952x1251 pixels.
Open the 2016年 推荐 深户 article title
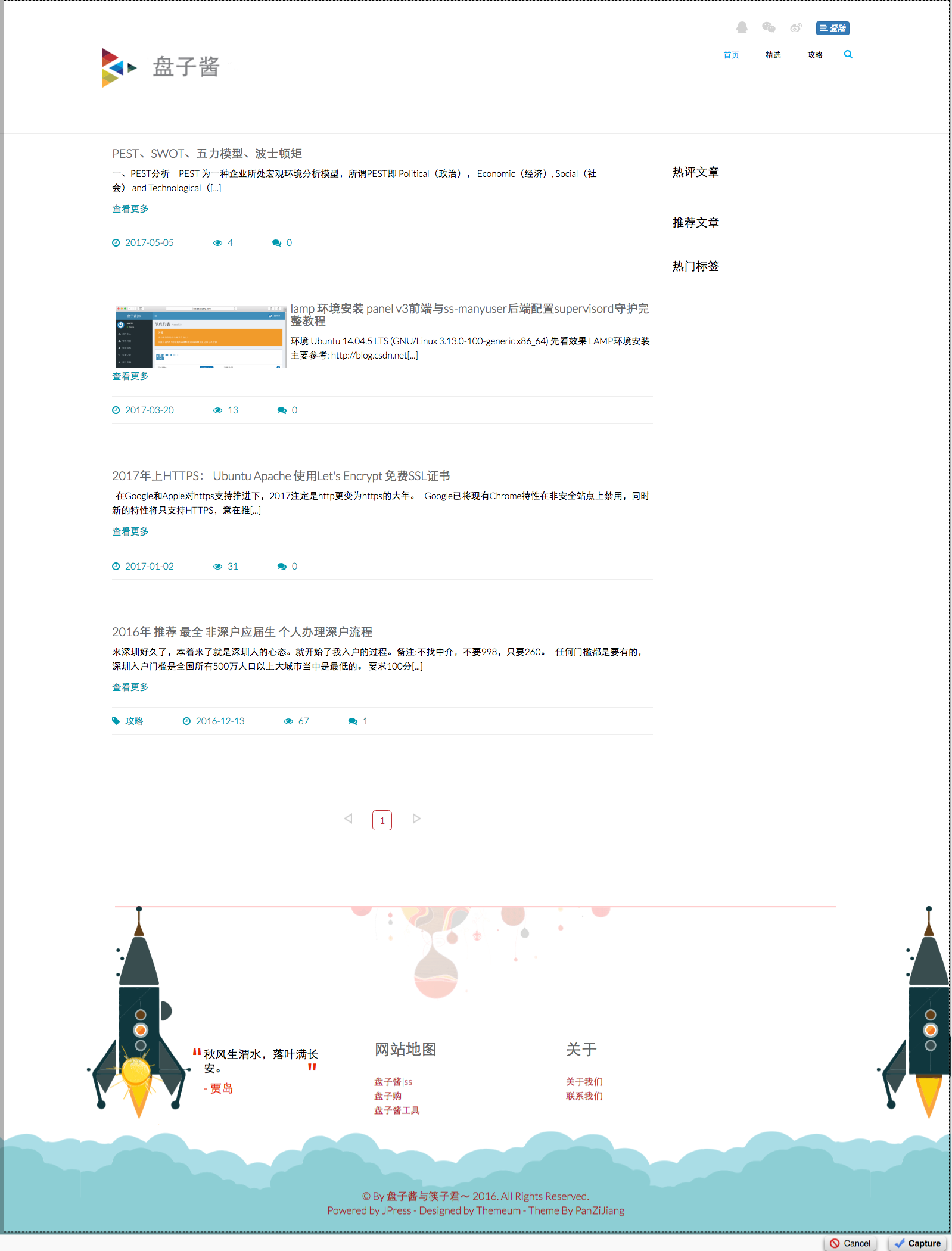pyautogui.click(x=242, y=632)
